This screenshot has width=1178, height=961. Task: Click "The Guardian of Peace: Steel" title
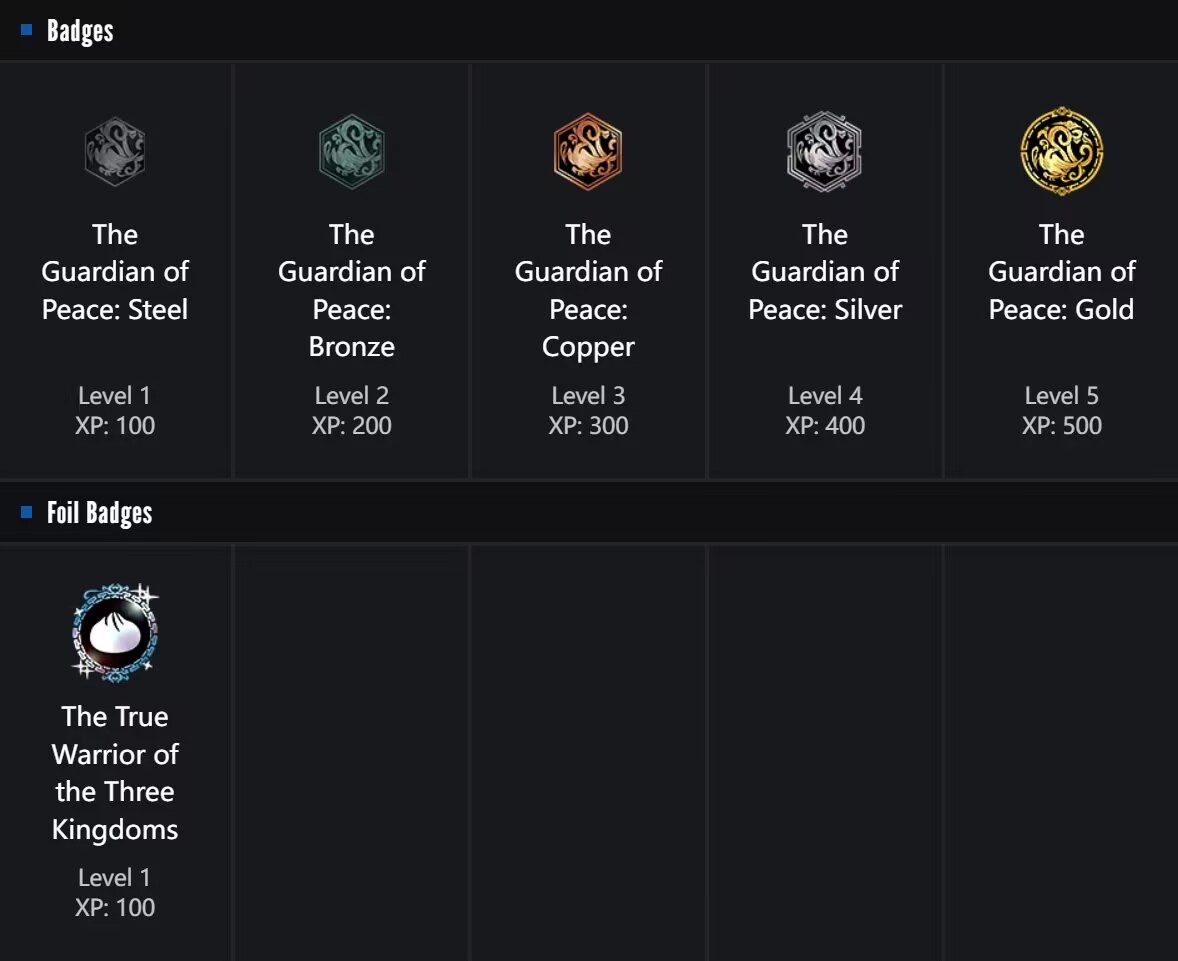(x=115, y=272)
